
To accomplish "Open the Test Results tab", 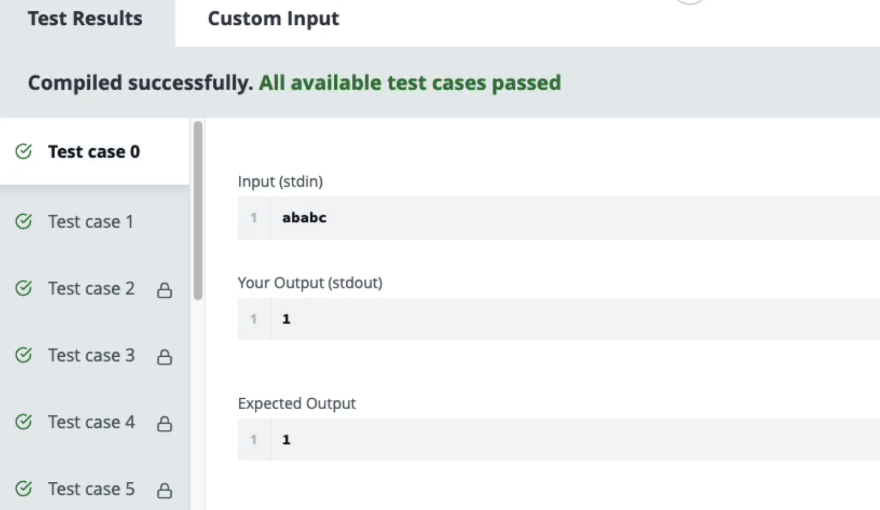I will (85, 19).
